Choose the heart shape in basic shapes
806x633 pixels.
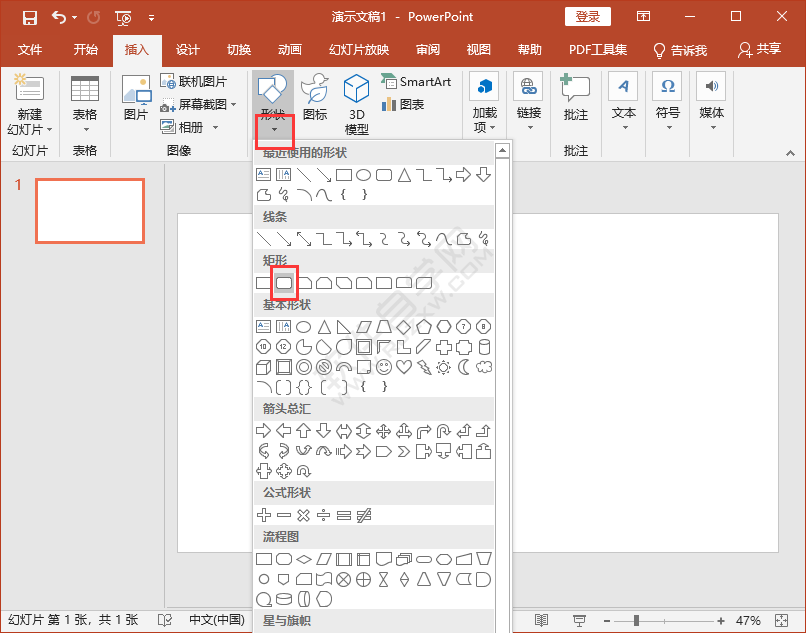(x=404, y=367)
